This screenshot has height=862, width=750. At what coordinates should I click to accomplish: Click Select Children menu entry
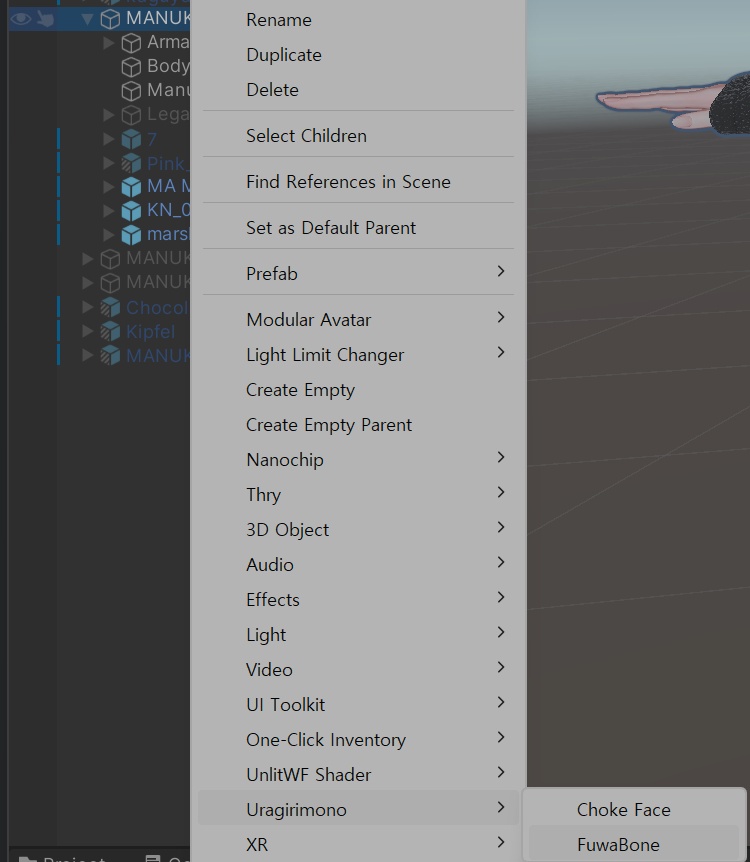357,136
